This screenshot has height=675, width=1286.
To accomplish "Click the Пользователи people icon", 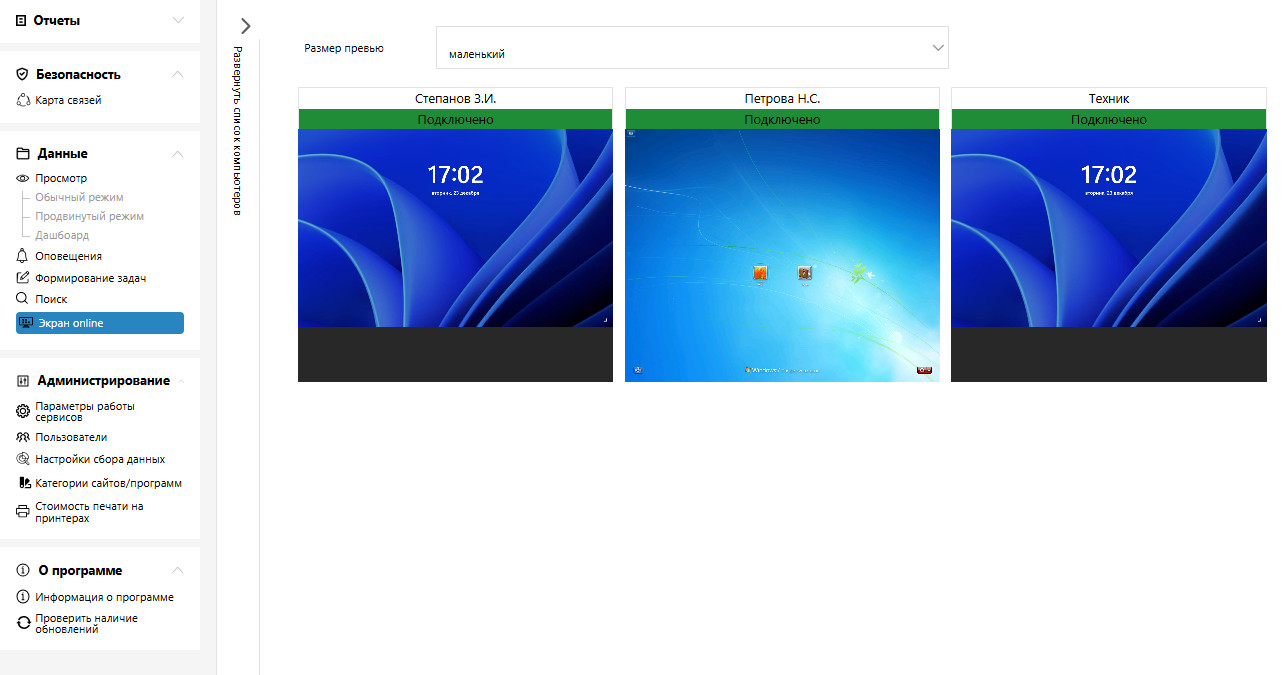I will tap(24, 437).
